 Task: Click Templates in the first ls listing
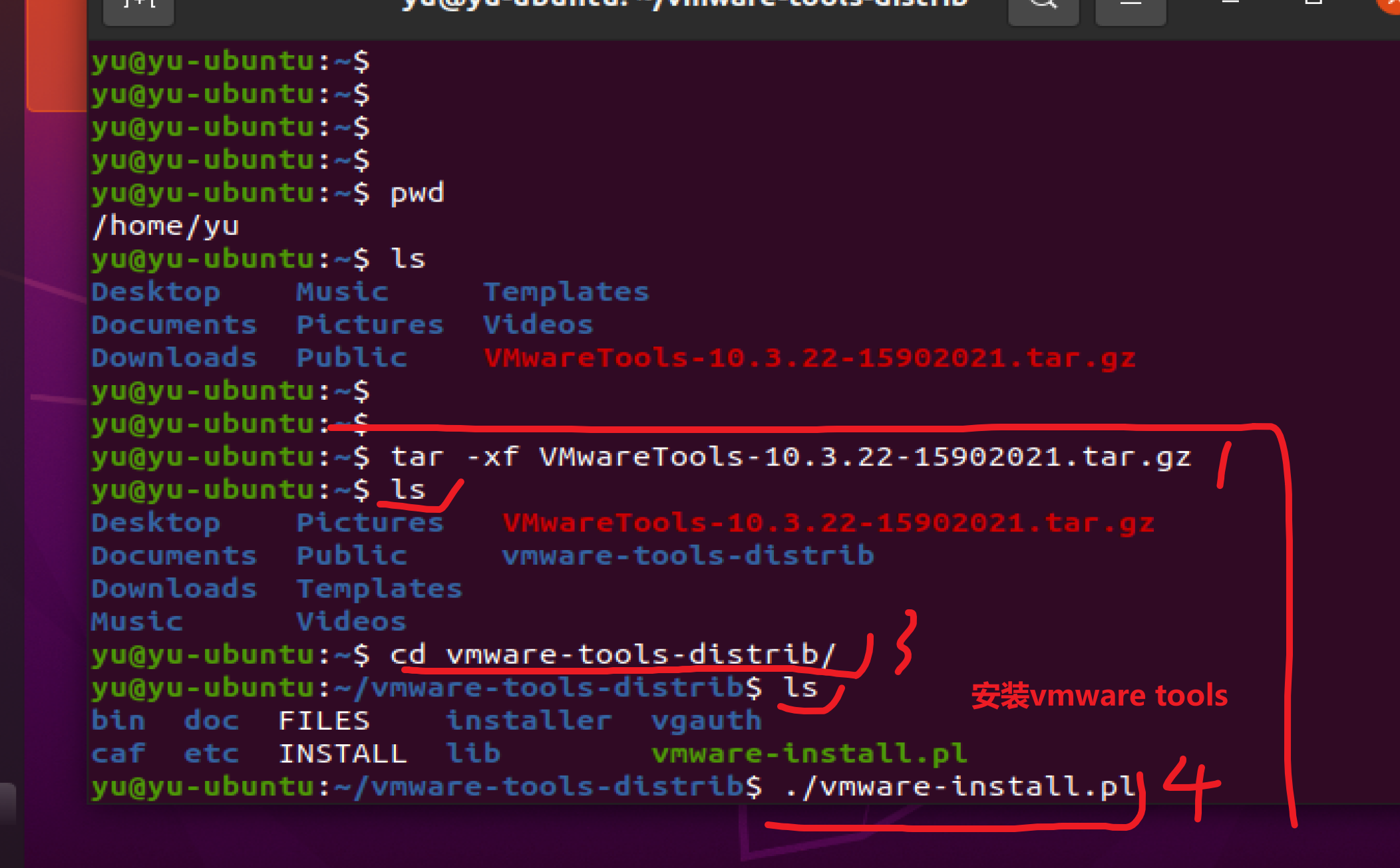coord(566,292)
